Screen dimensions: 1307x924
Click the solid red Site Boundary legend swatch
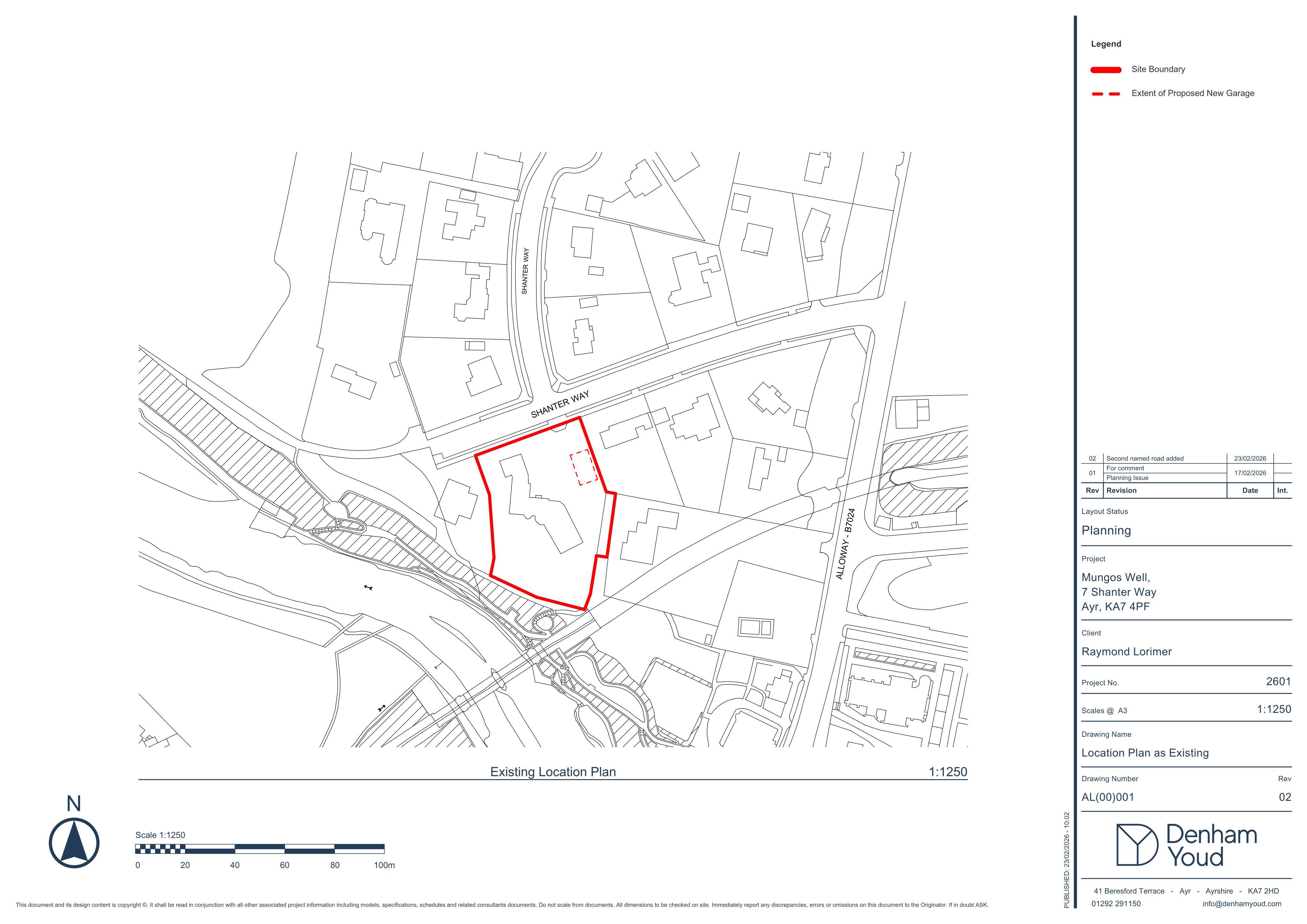tap(1105, 70)
